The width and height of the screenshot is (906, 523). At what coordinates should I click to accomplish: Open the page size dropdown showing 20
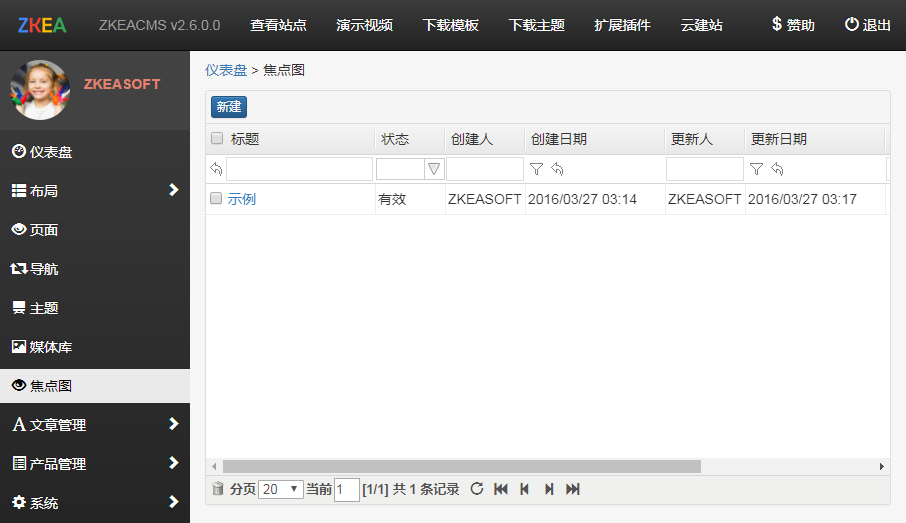tap(281, 489)
